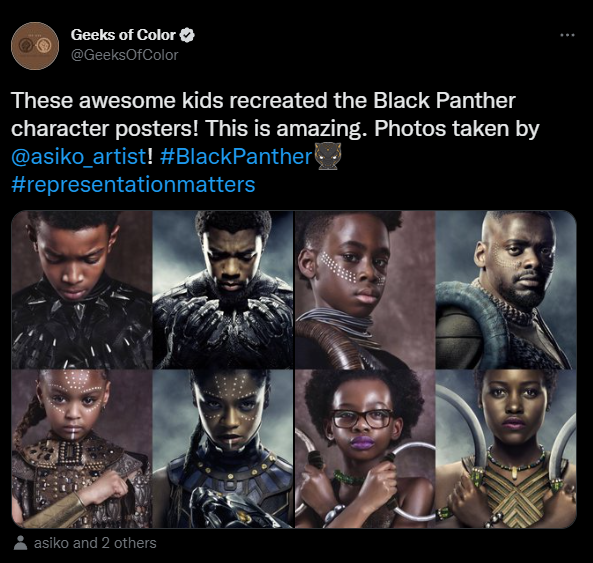Open the @asiko_artist mention link
The image size is (593, 563).
(79, 157)
